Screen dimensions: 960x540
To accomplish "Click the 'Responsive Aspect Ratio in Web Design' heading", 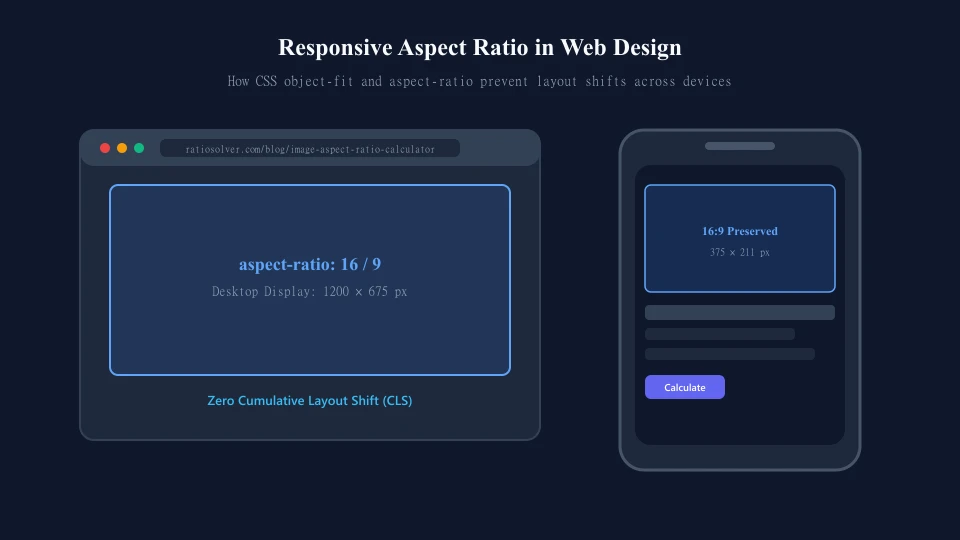I will point(479,47).
